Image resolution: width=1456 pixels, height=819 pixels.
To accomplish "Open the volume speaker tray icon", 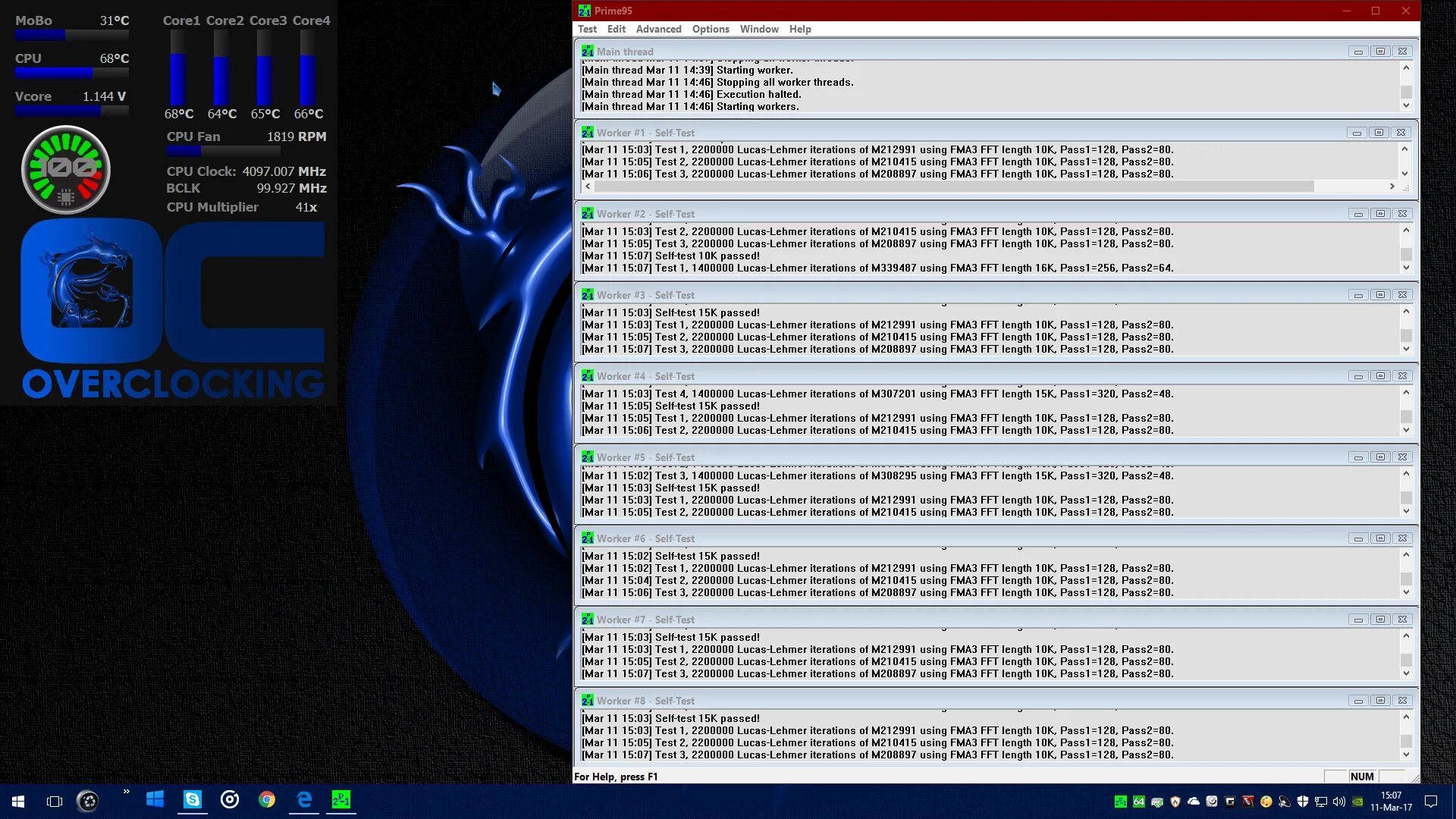I will click(x=1339, y=802).
